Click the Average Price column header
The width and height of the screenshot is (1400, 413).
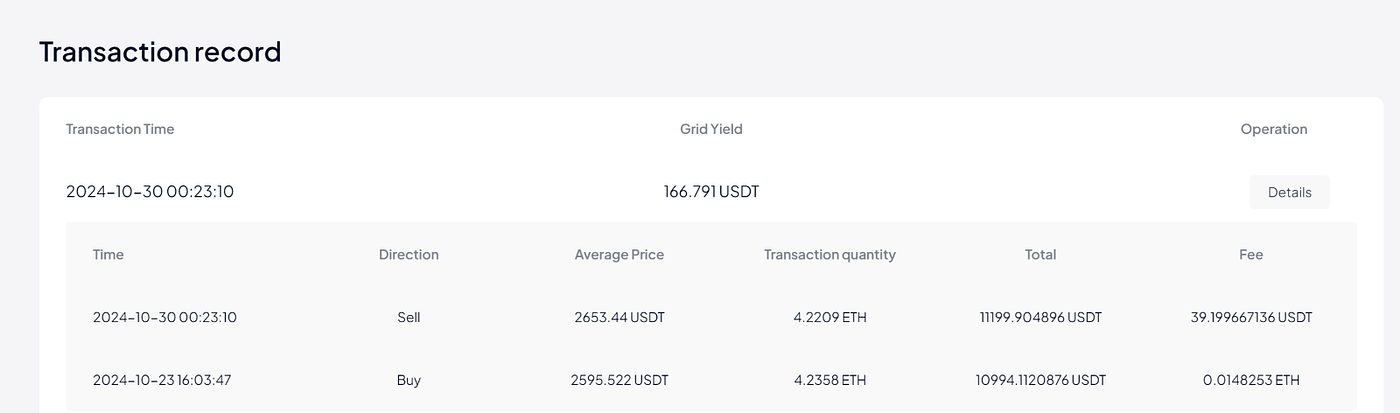619,255
